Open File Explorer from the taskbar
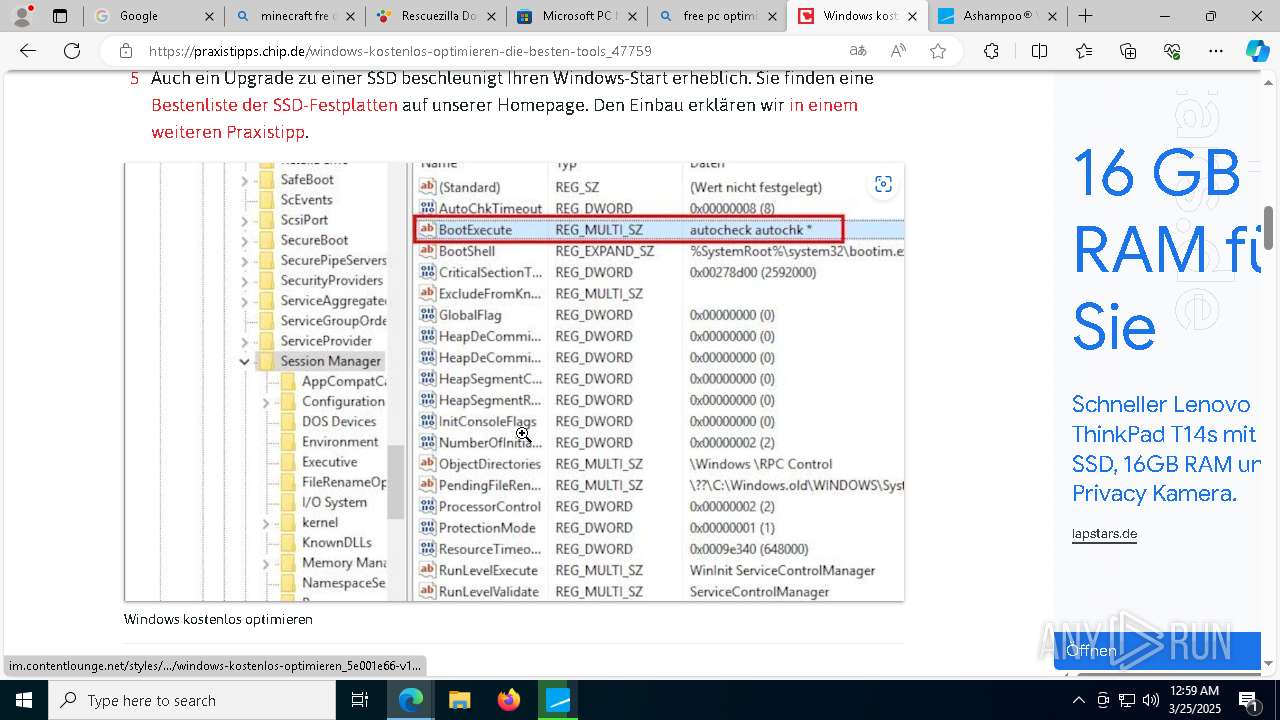Viewport: 1280px width, 720px height. tap(459, 700)
